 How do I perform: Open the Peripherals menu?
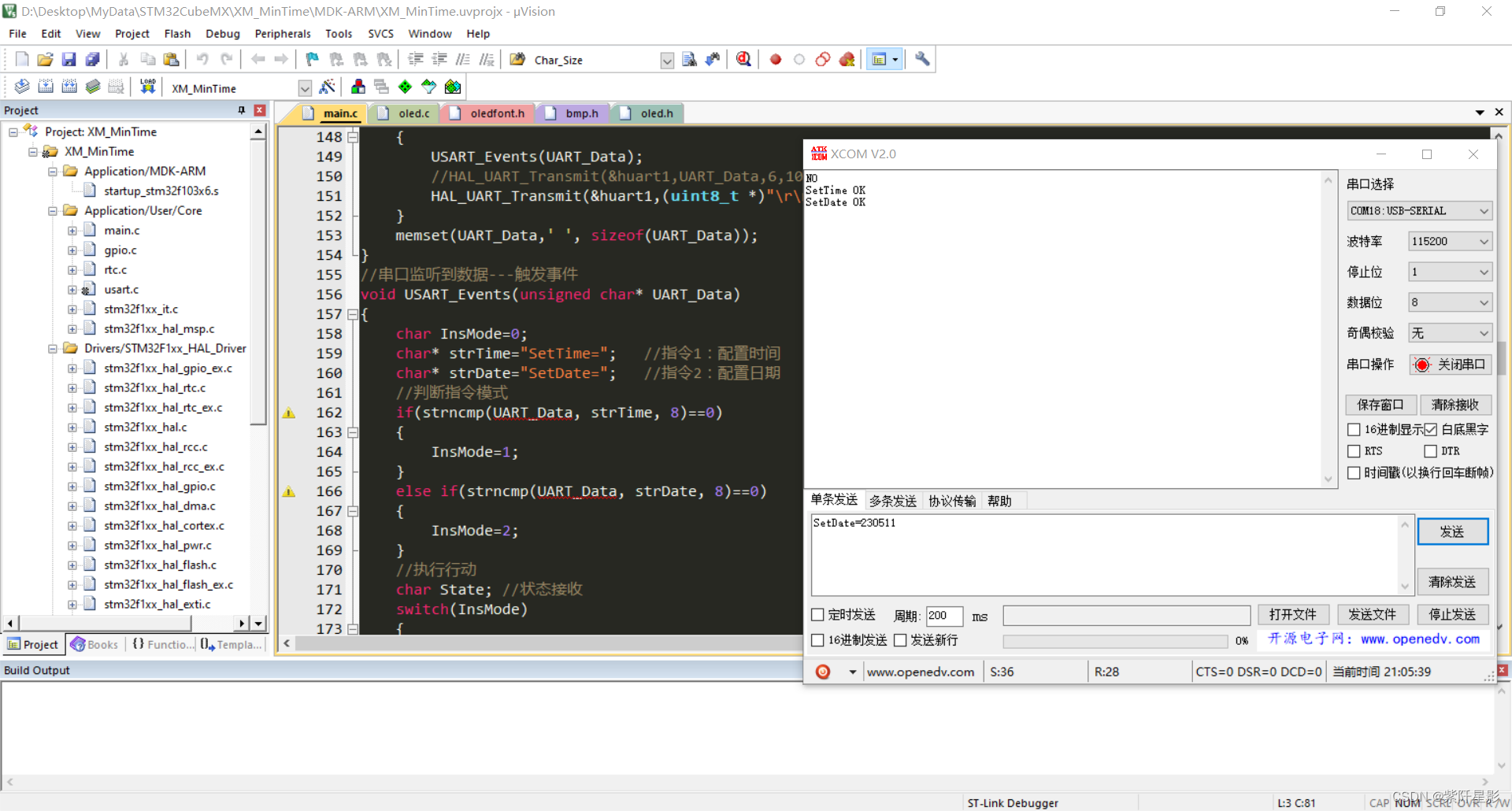[283, 34]
